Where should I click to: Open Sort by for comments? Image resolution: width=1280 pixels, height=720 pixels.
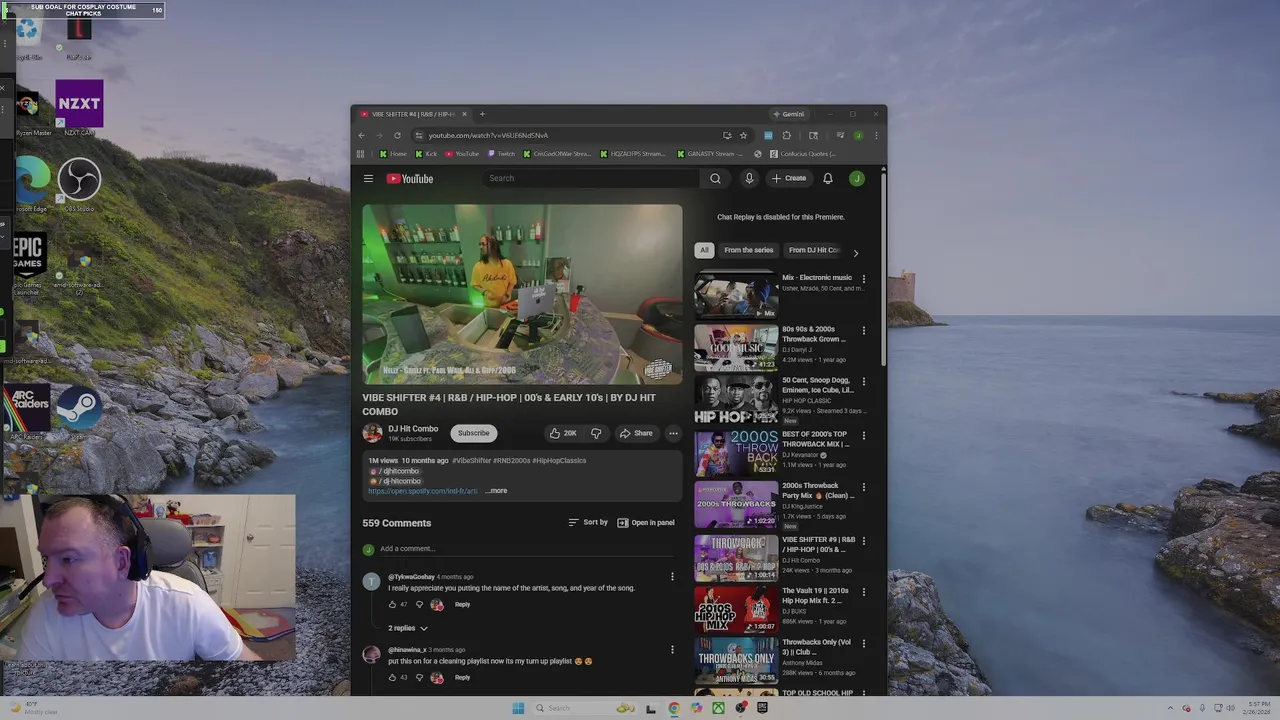[x=588, y=522]
